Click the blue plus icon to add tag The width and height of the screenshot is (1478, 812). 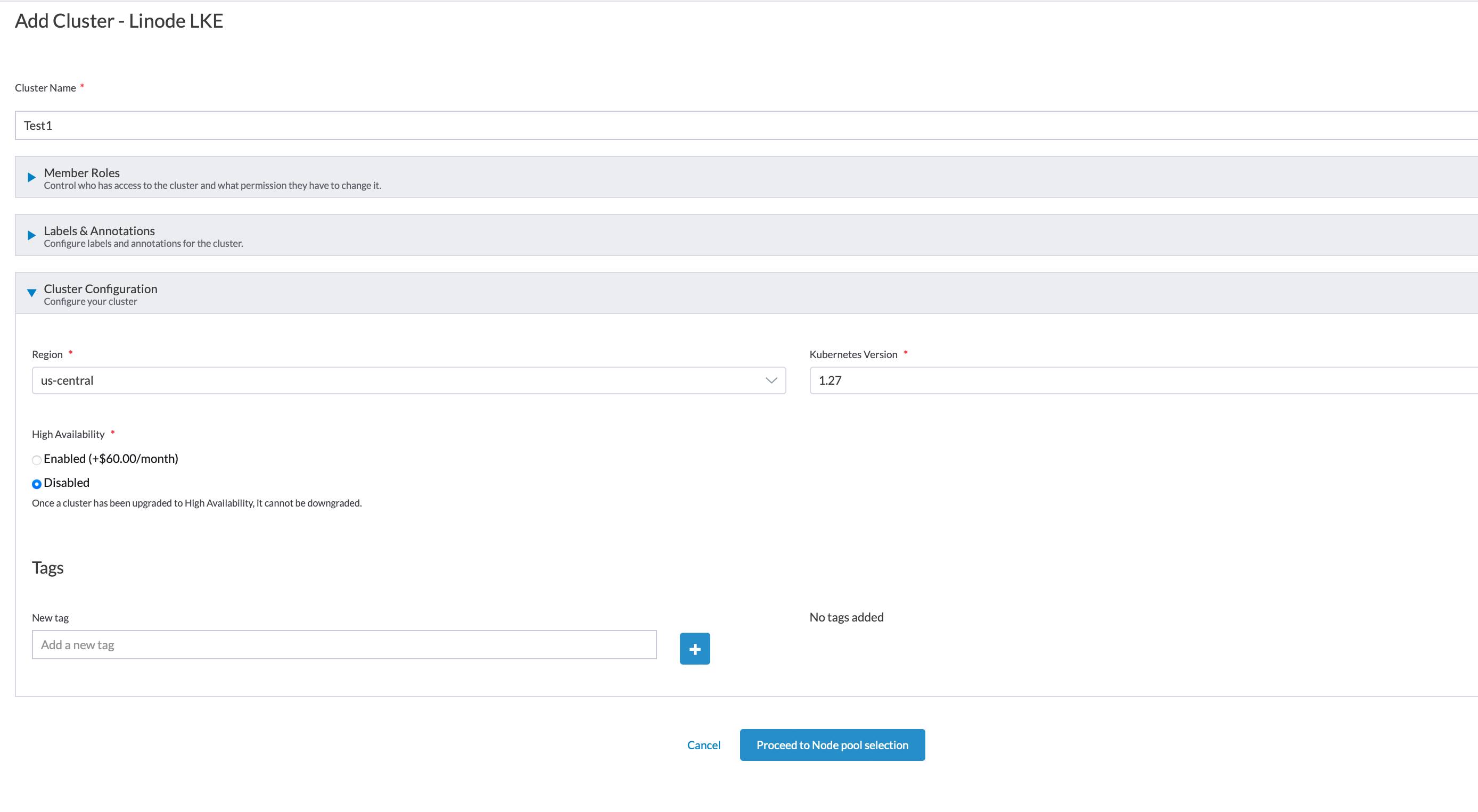694,648
